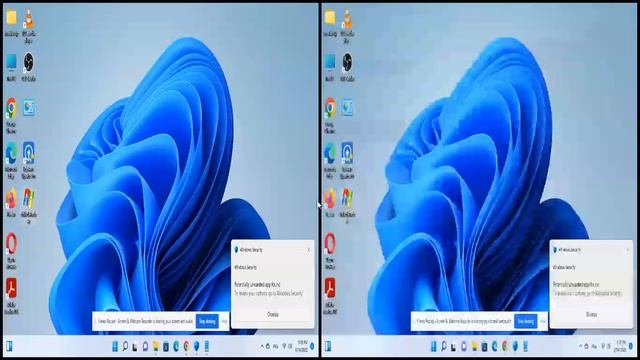
Task: Open OBS Studio shortcut on right desktop
Action: (347, 62)
